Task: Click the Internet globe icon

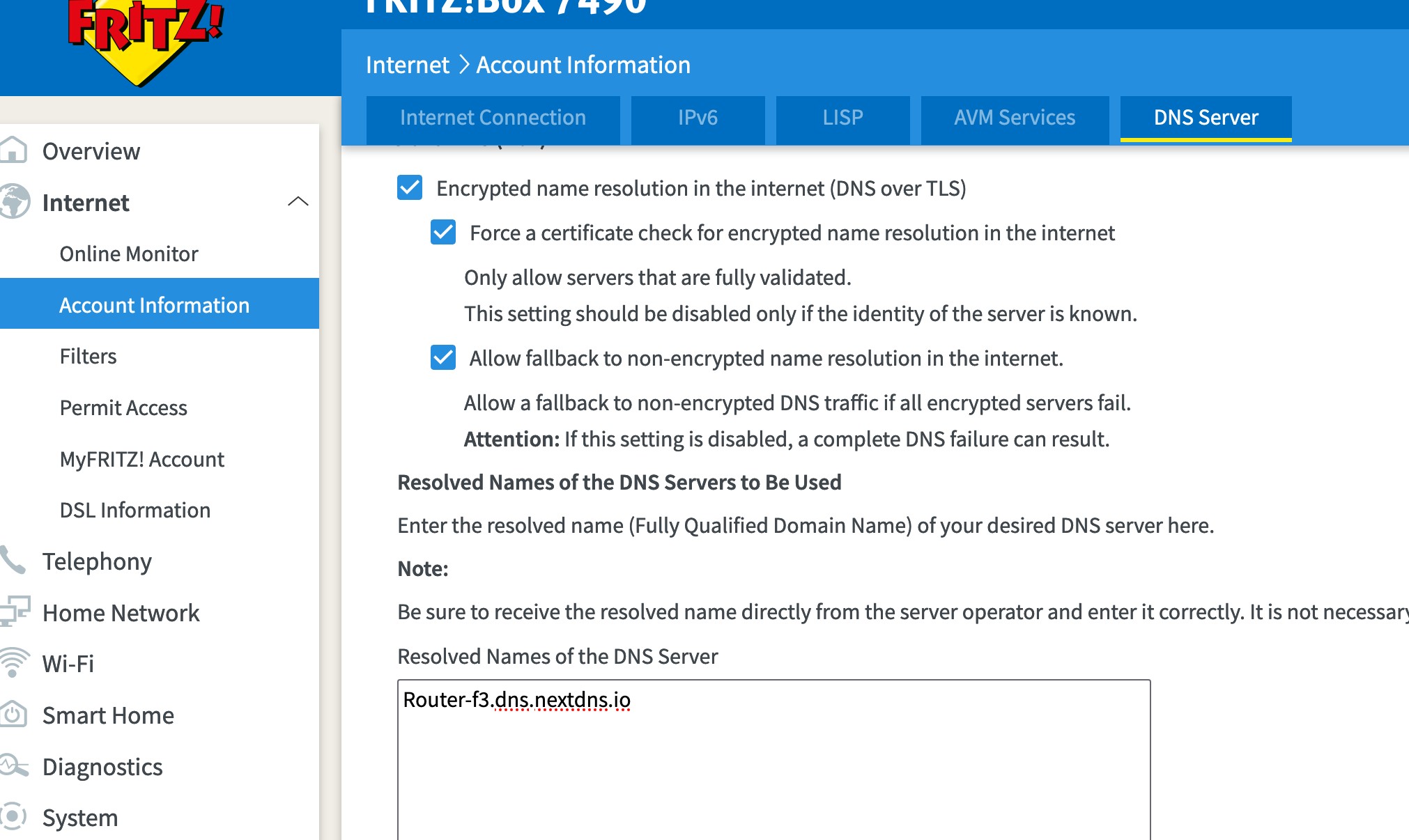Action: (x=14, y=202)
